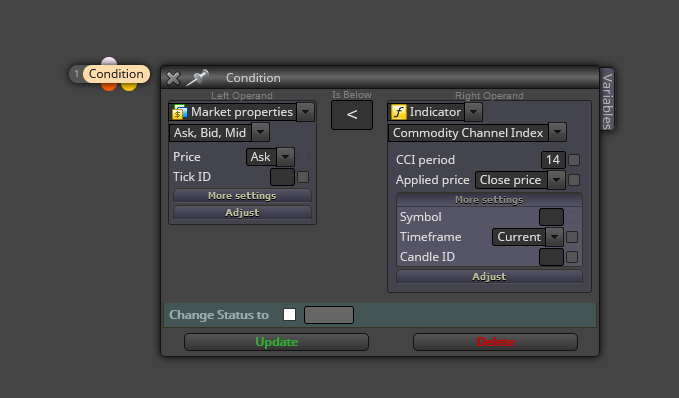This screenshot has width=679, height=398.
Task: Click the red Delete button
Action: (495, 342)
